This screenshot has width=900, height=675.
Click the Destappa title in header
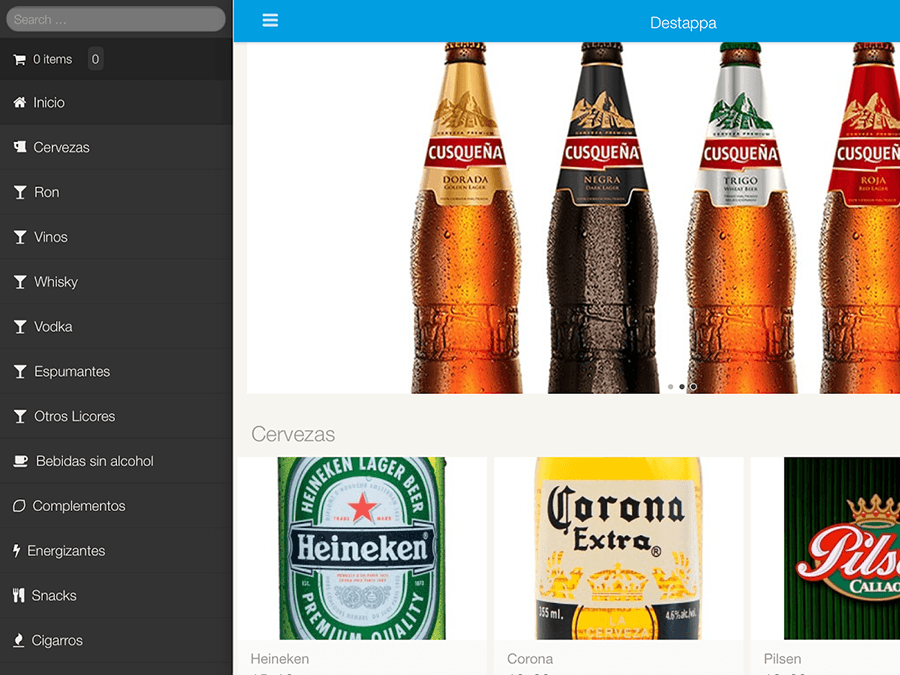click(683, 23)
